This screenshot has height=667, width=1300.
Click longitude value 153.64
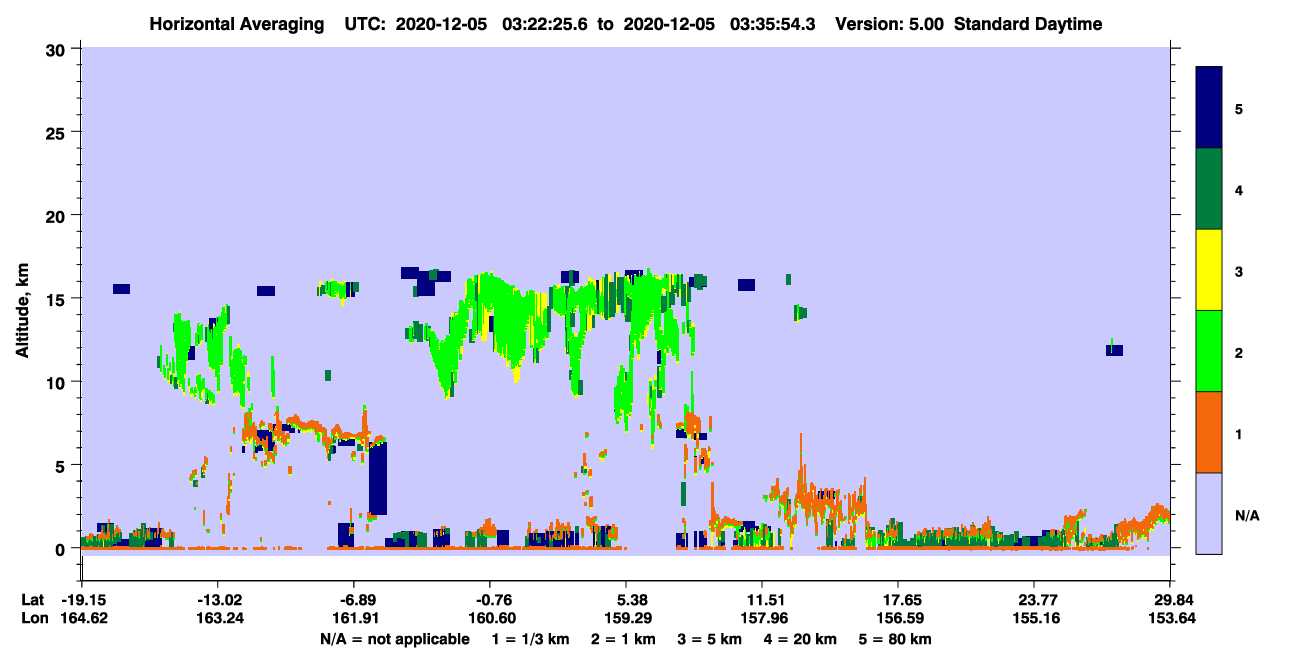1170,618
